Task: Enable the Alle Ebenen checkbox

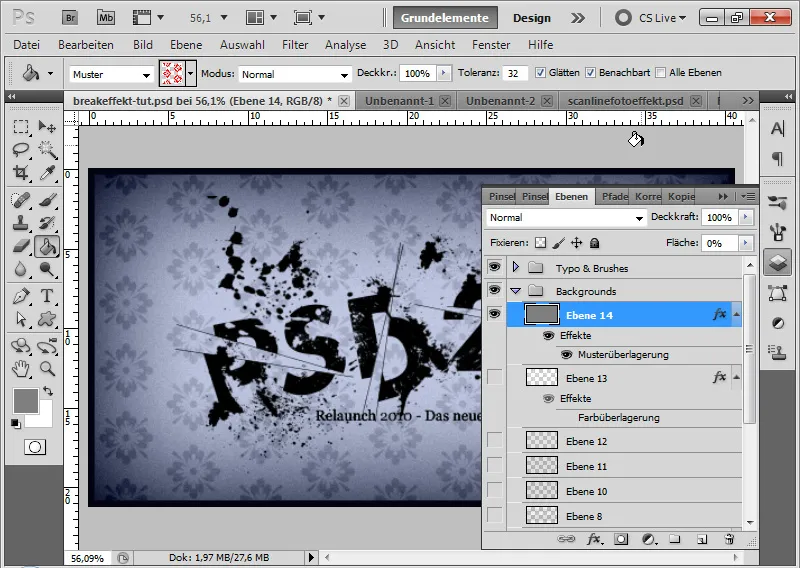Action: coord(660,73)
